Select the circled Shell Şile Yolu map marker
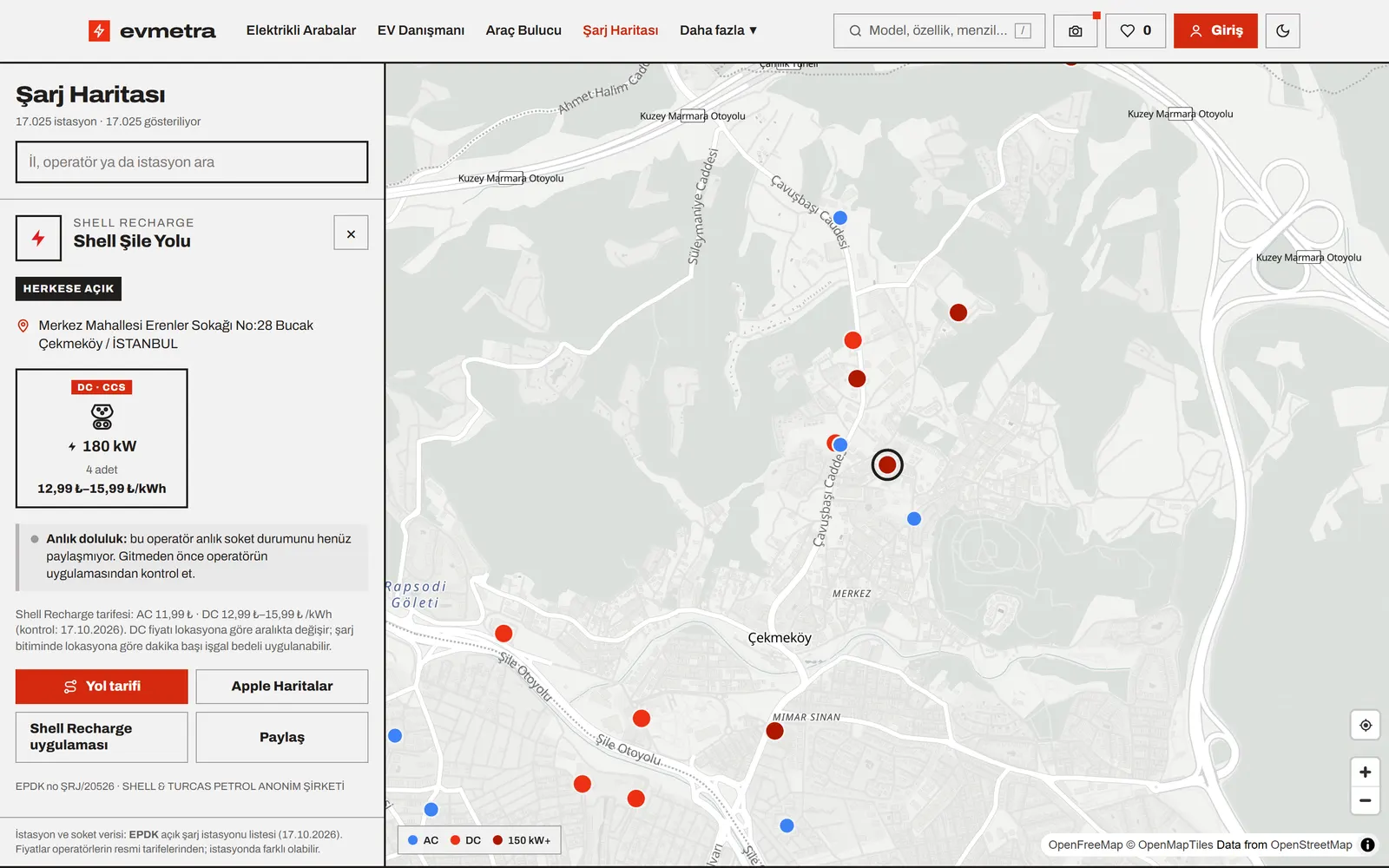The height and width of the screenshot is (868, 1389). click(887, 465)
